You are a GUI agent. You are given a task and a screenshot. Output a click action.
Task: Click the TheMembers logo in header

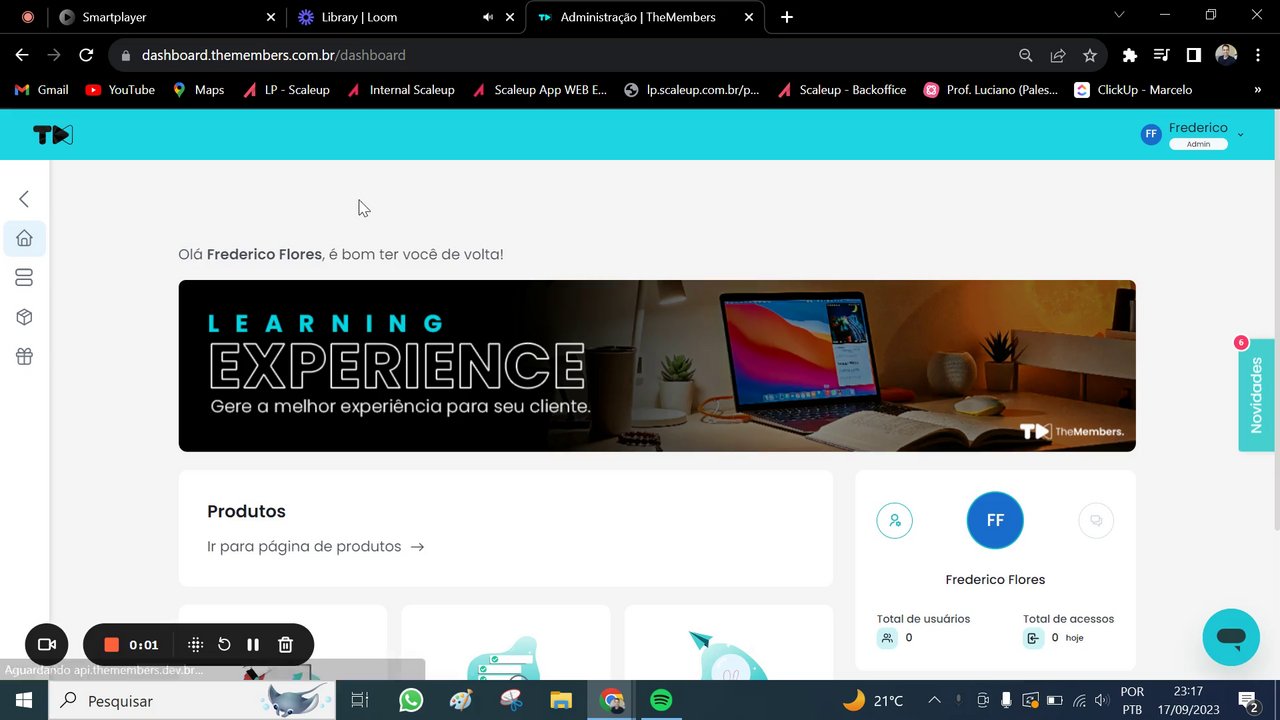click(53, 135)
